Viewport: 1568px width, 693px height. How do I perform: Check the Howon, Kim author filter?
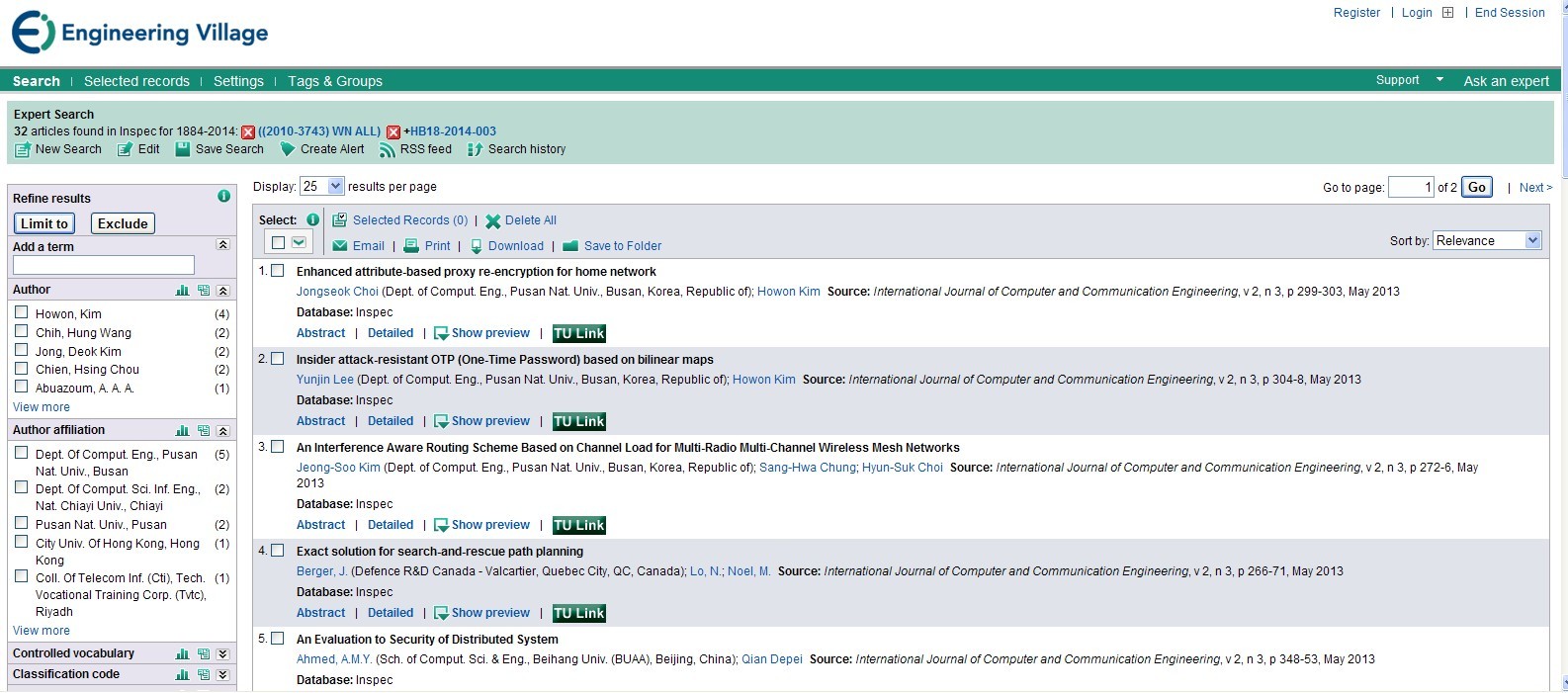coord(21,312)
